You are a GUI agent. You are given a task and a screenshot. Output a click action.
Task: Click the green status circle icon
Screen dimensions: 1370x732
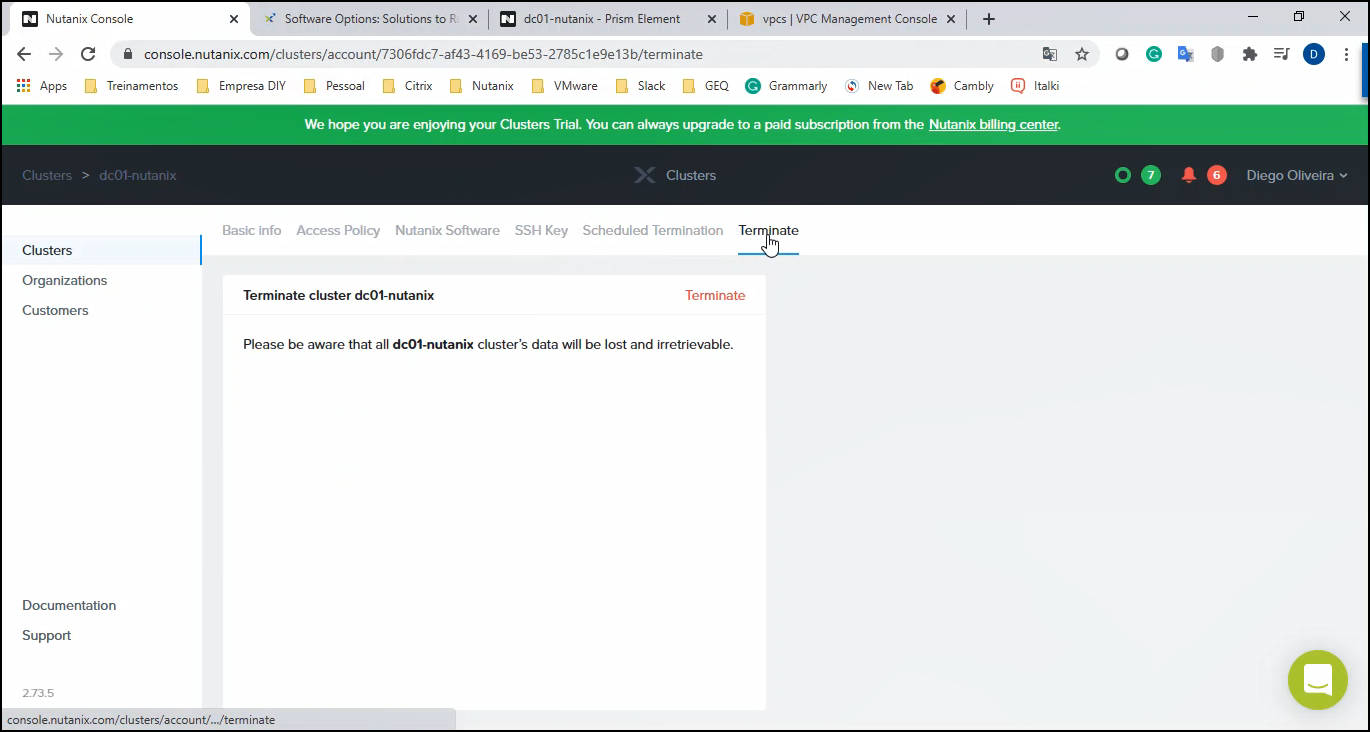(x=1123, y=175)
